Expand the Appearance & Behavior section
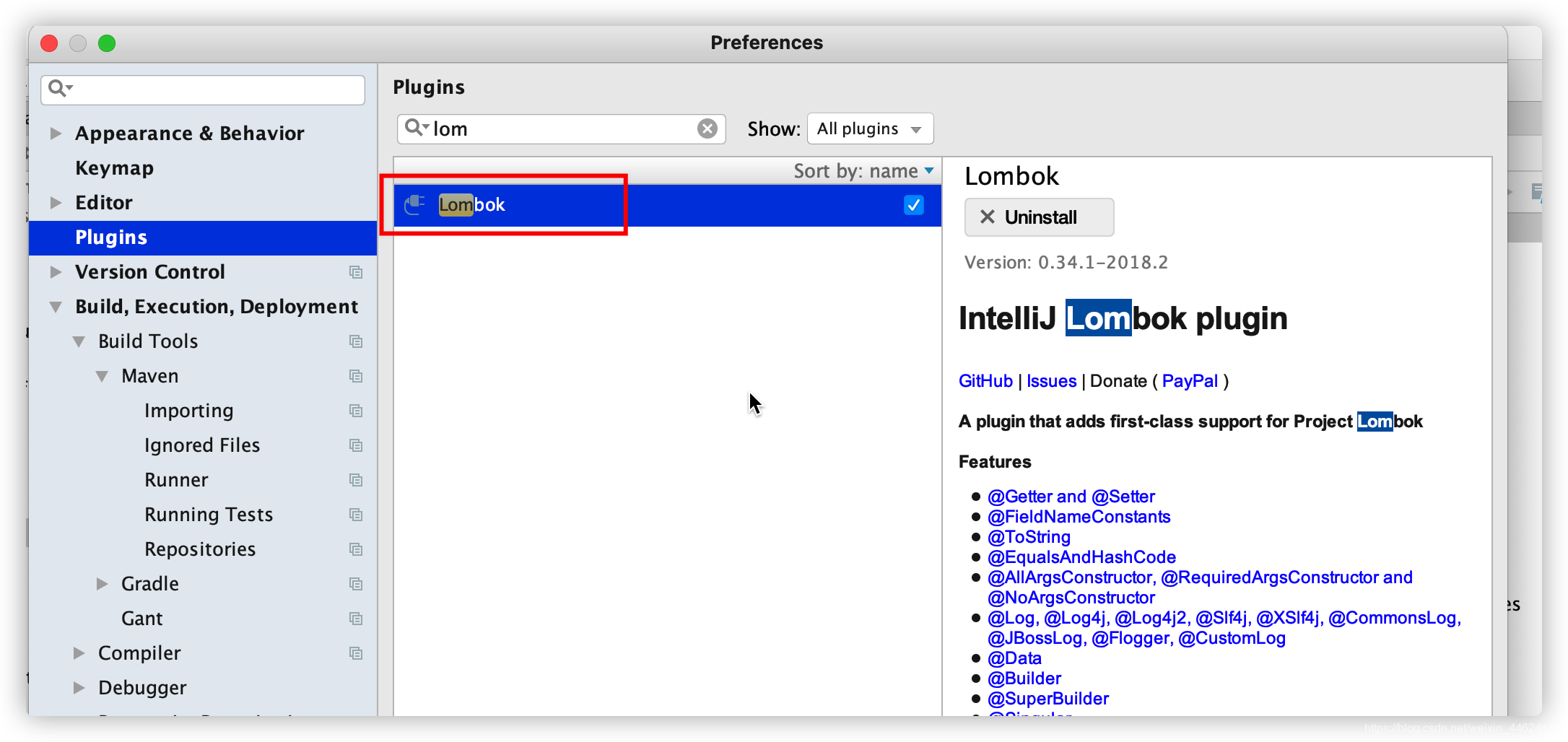The width and height of the screenshot is (1568, 742). [x=56, y=134]
